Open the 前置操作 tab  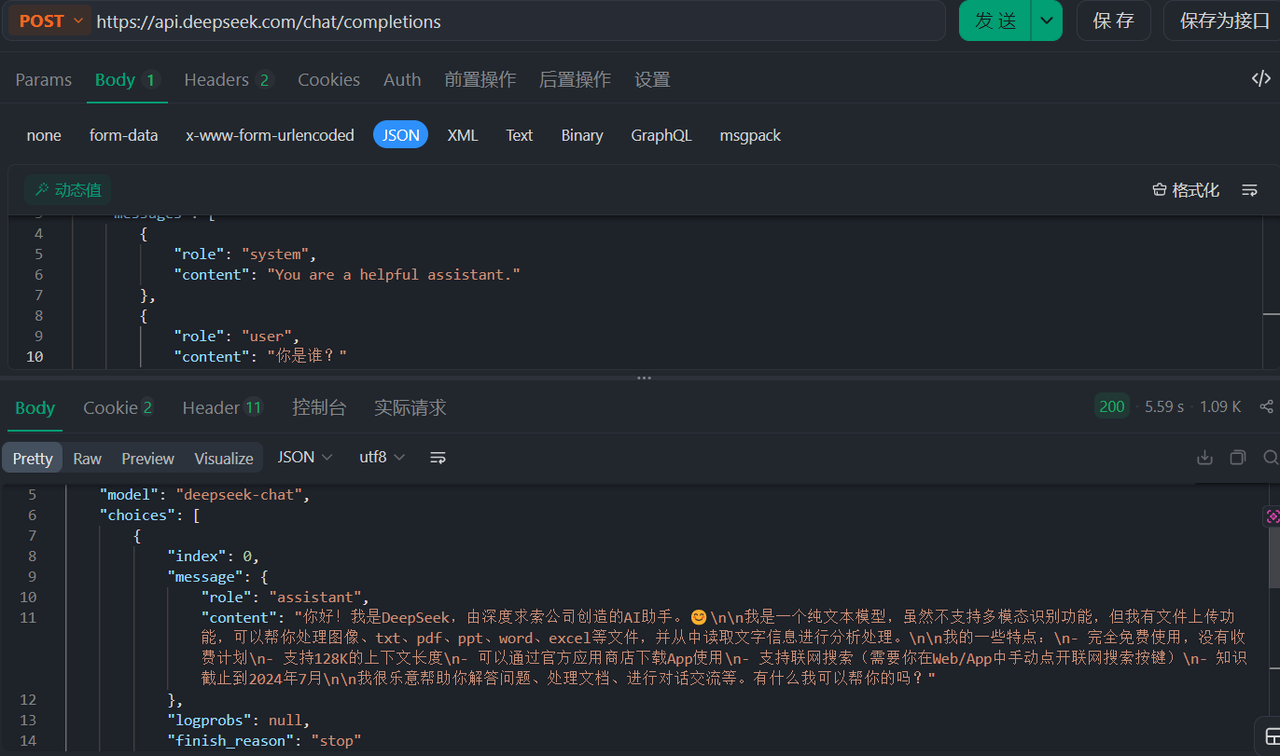coord(480,80)
